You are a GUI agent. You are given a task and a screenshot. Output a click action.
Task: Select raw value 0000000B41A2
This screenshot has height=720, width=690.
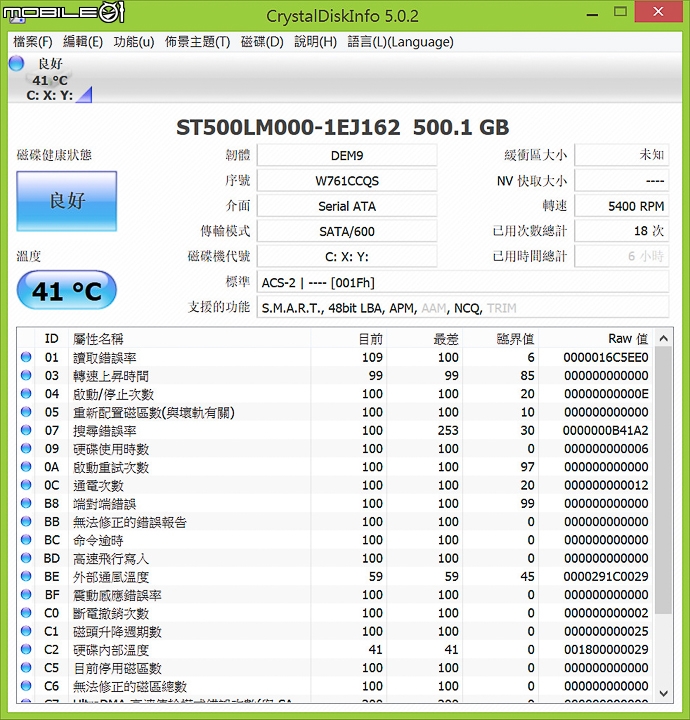(606, 430)
